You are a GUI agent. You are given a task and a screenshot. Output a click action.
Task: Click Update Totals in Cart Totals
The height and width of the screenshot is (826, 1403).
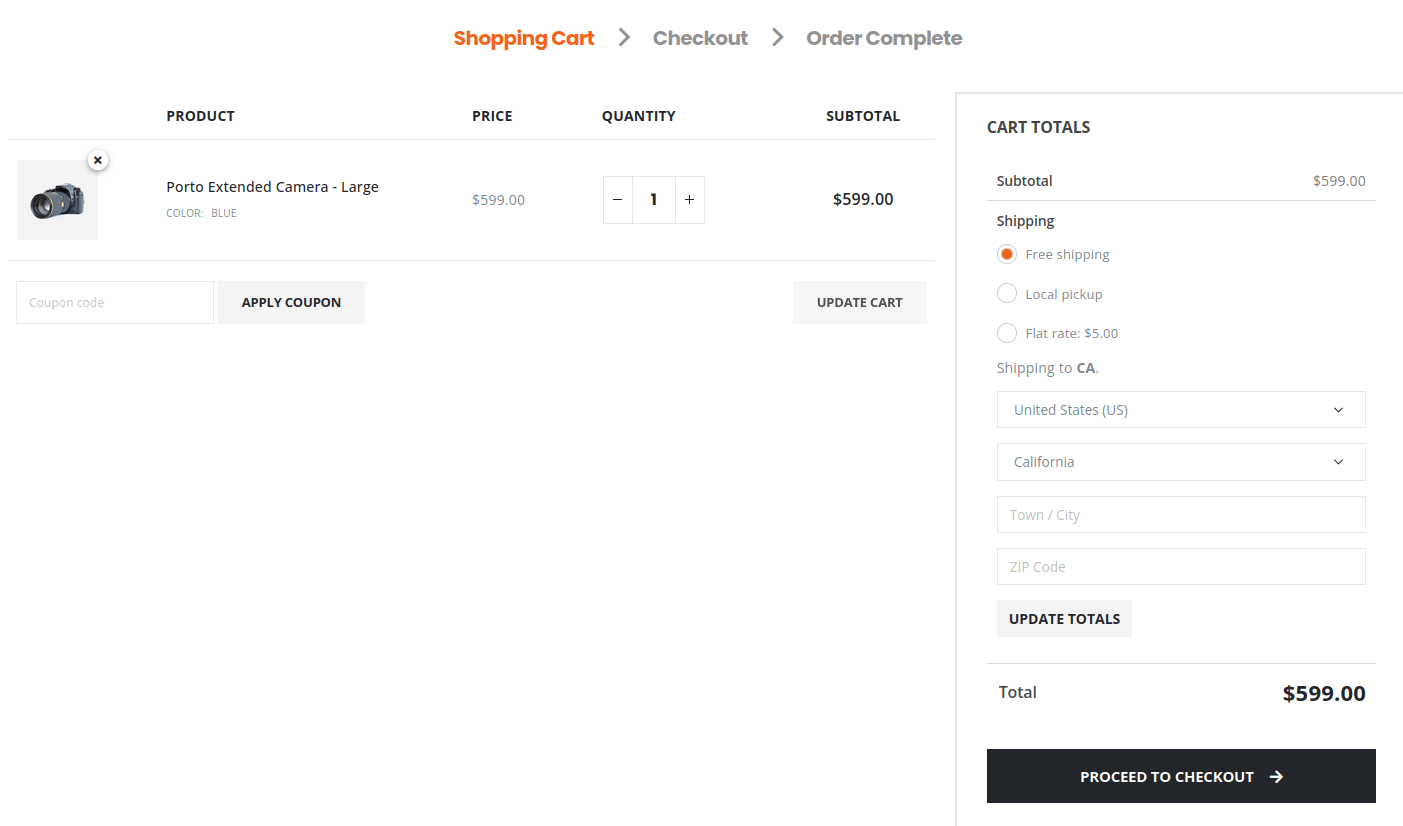point(1064,618)
